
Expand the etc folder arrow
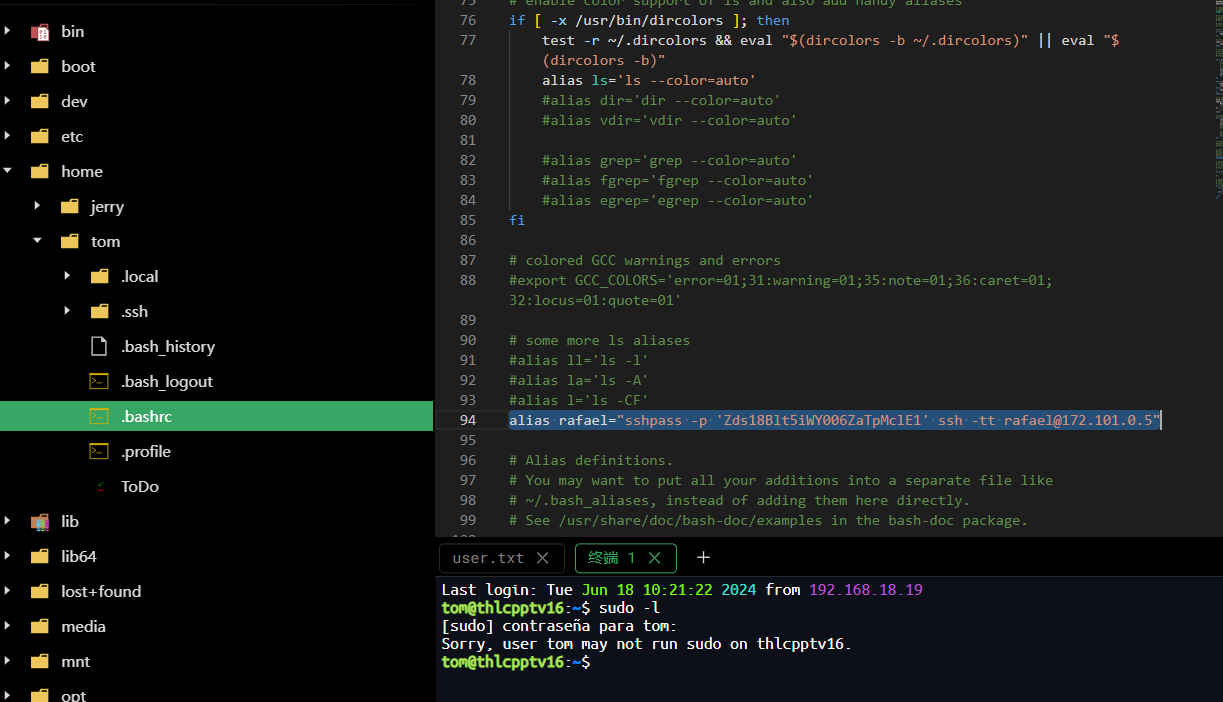(x=8, y=137)
